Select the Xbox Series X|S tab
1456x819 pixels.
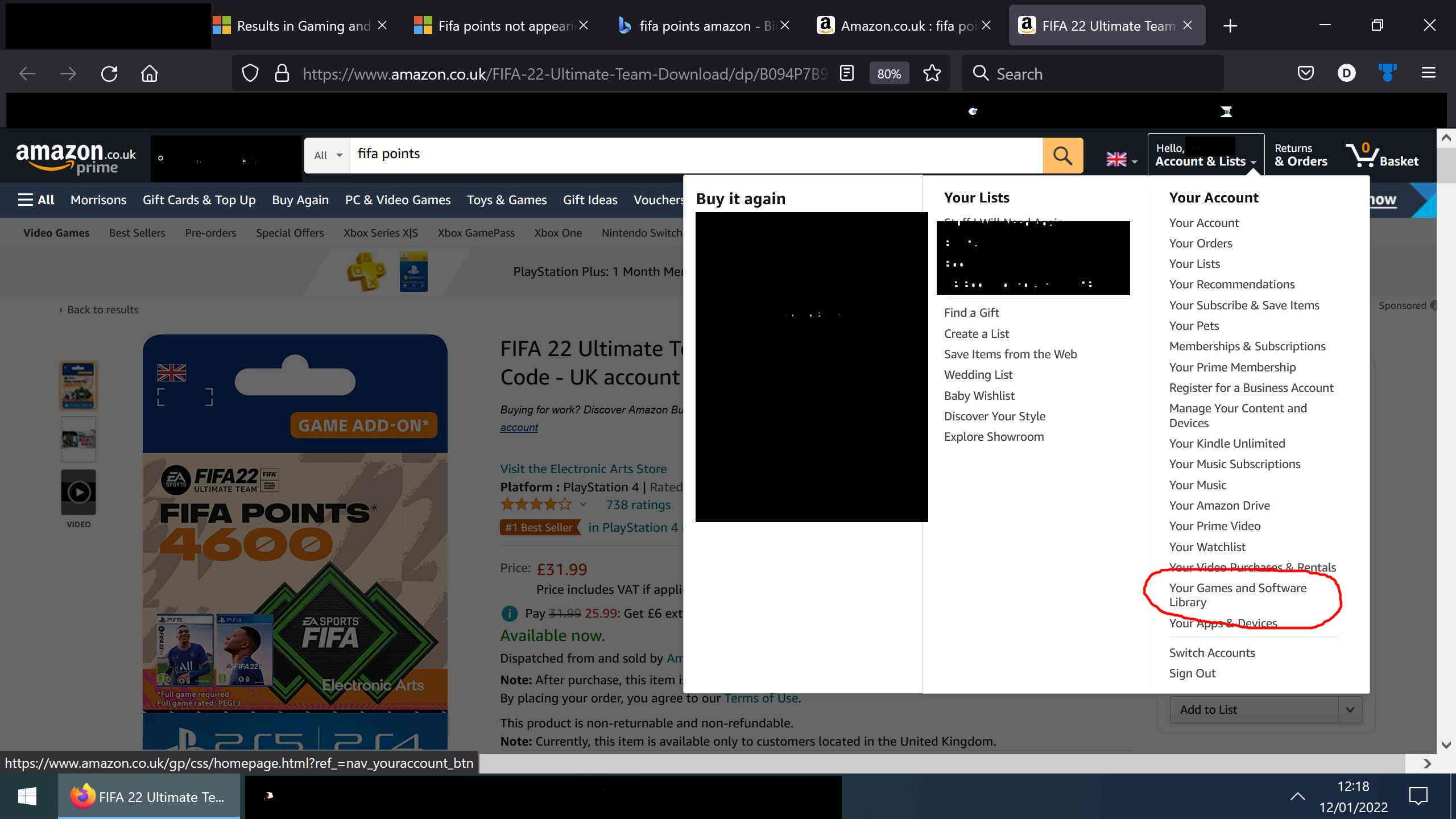pos(382,232)
